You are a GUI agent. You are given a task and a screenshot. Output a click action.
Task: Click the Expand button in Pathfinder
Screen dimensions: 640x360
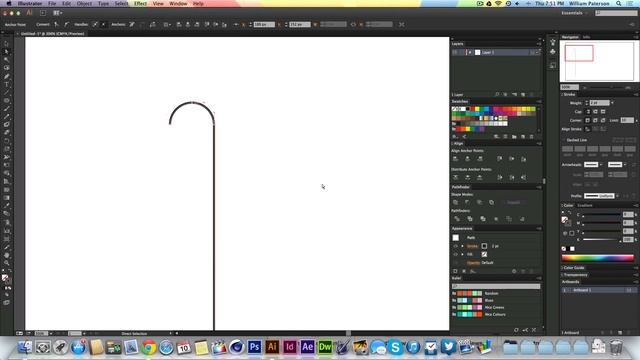(x=513, y=202)
